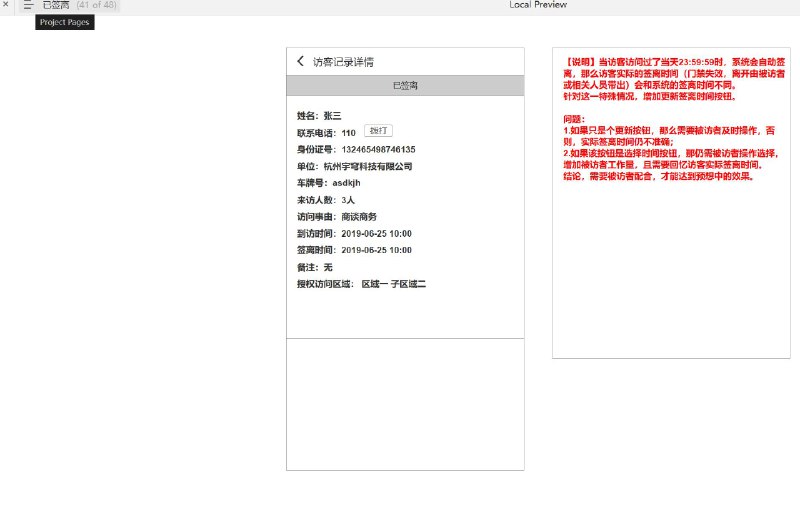The image size is (800, 526).
Task: Click the visit reason 商谈商务
Action: point(359,217)
